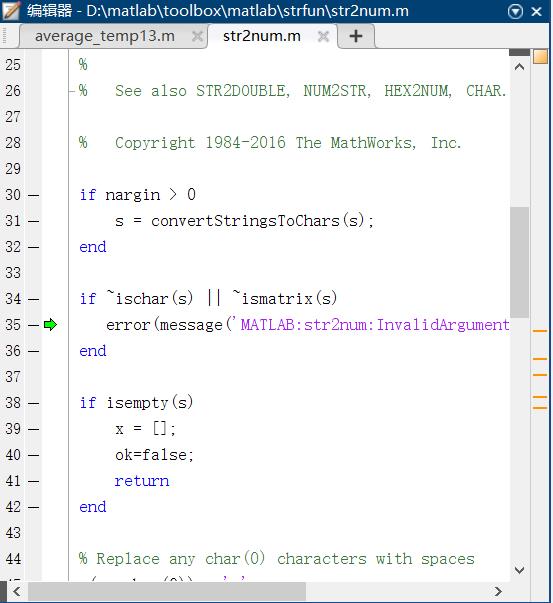This screenshot has height=603, width=553.
Task: Set a breakpoint dash on line 30
Action: pos(33,195)
